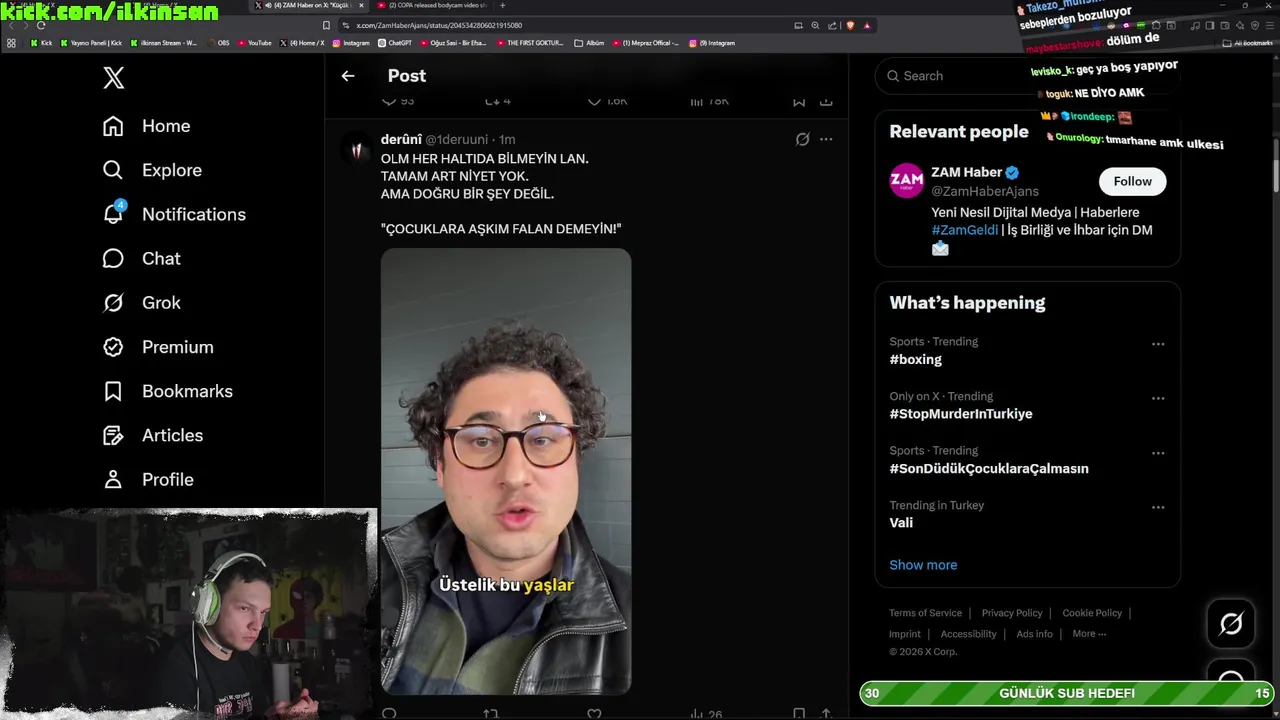Screen dimensions: 1280x720
Task: Open Grok in the sidebar
Action: tap(141, 302)
